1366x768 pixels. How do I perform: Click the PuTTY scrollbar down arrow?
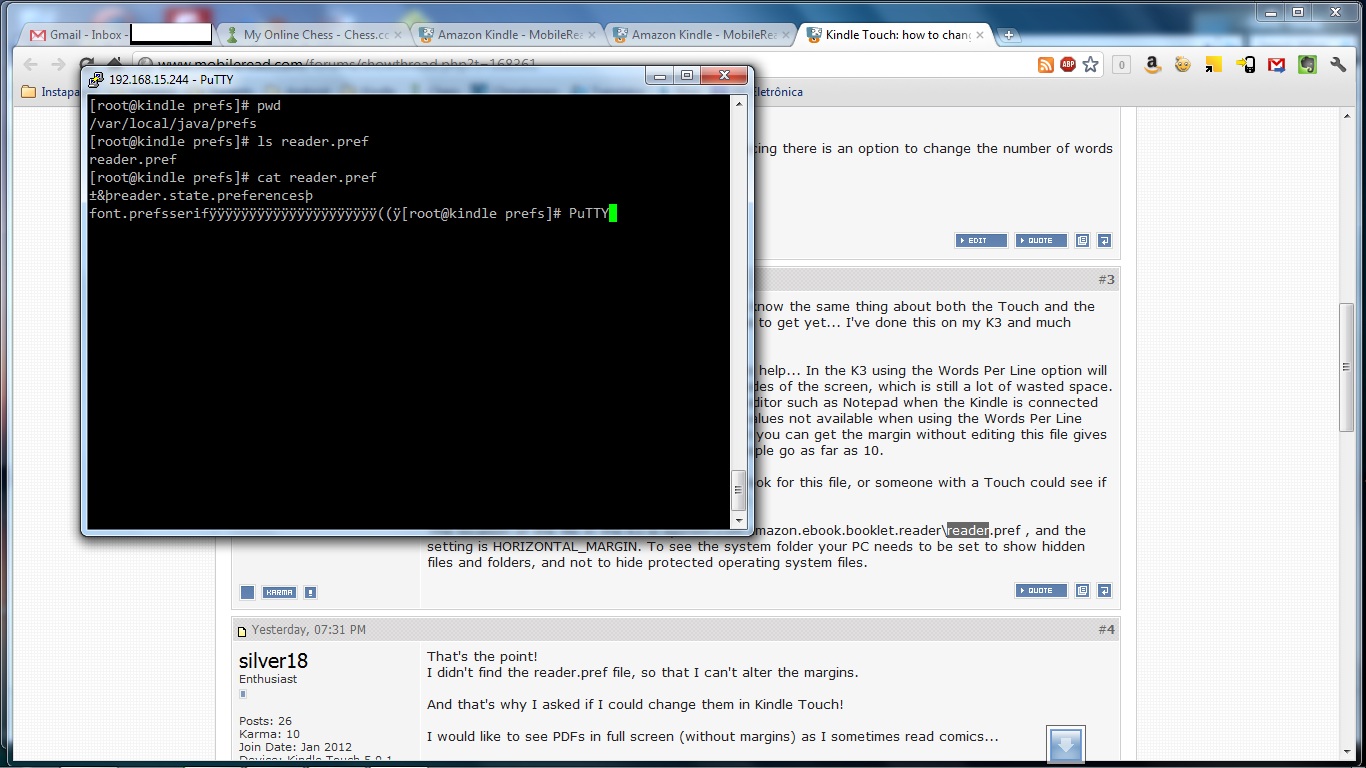(x=739, y=520)
